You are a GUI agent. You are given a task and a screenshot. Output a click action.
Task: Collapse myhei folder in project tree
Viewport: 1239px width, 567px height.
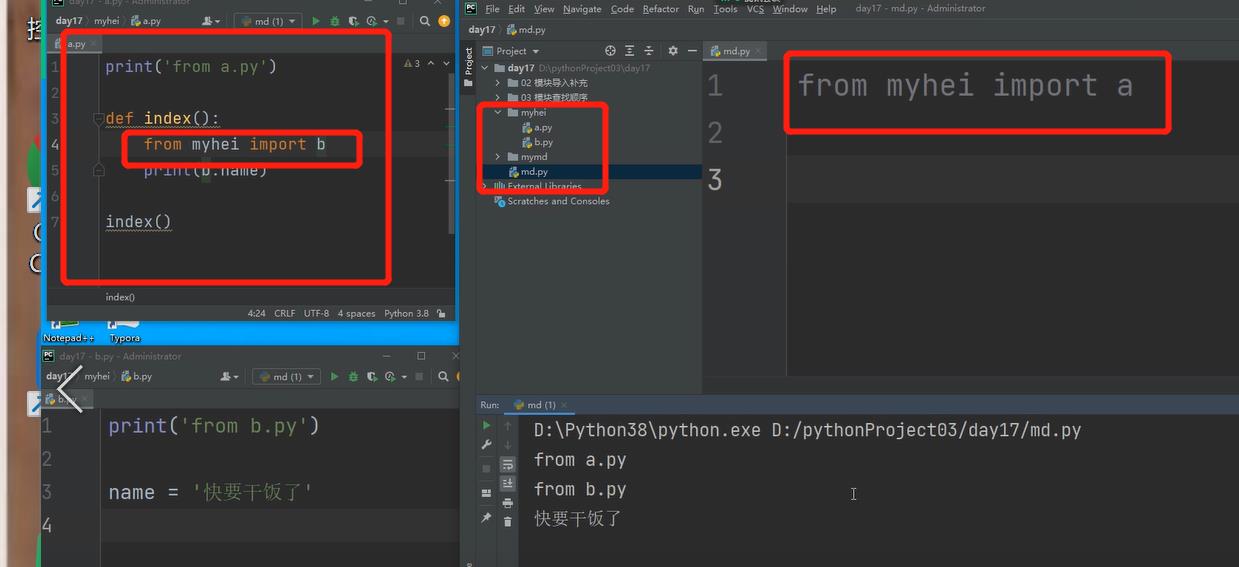[x=499, y=113]
